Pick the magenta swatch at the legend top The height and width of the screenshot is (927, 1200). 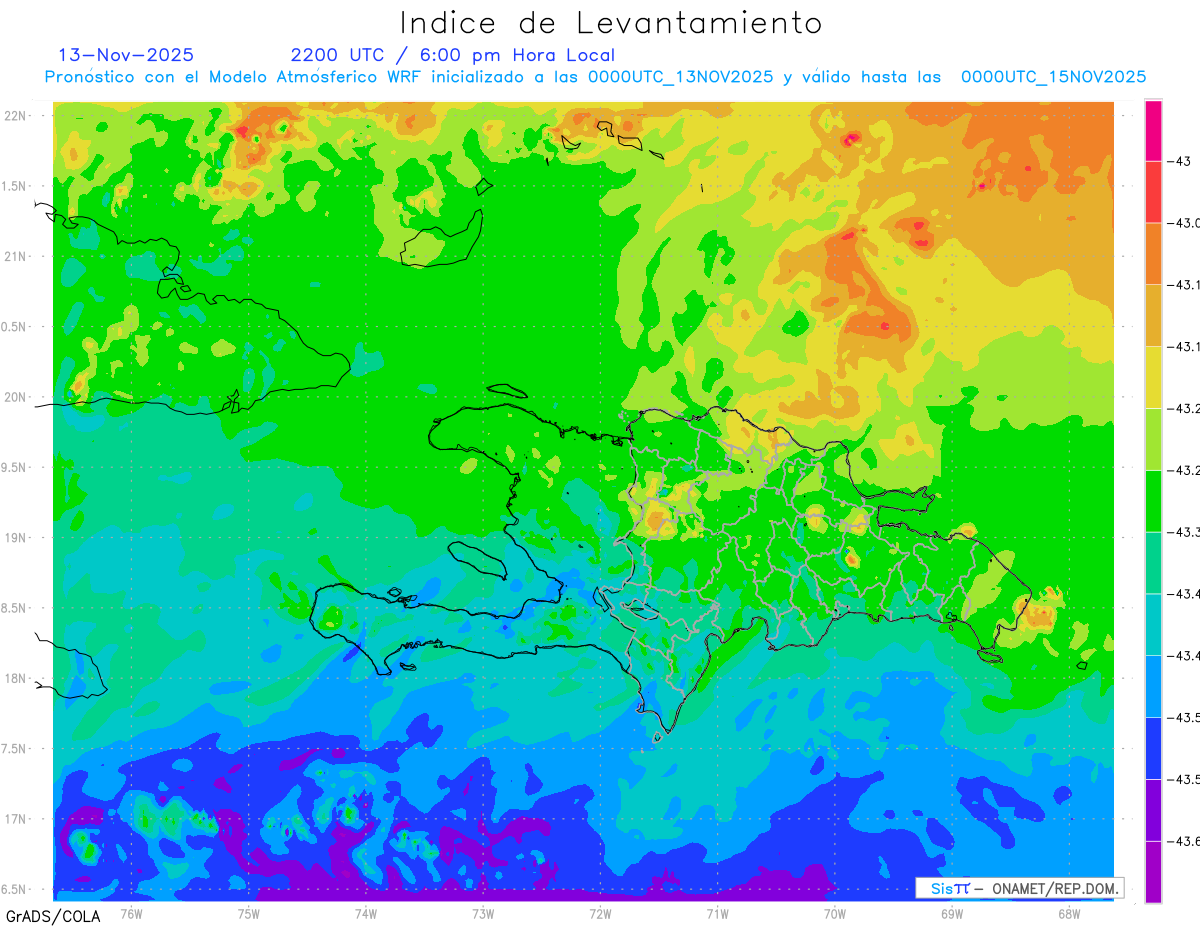(x=1153, y=130)
